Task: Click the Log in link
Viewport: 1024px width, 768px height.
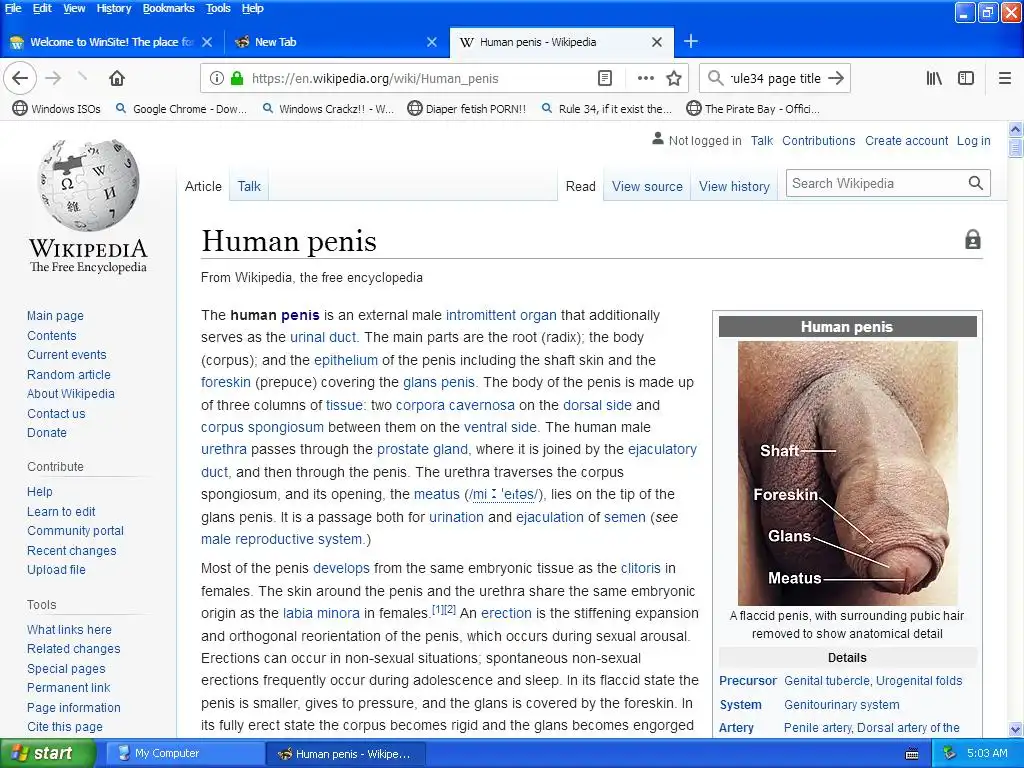Action: (x=974, y=140)
